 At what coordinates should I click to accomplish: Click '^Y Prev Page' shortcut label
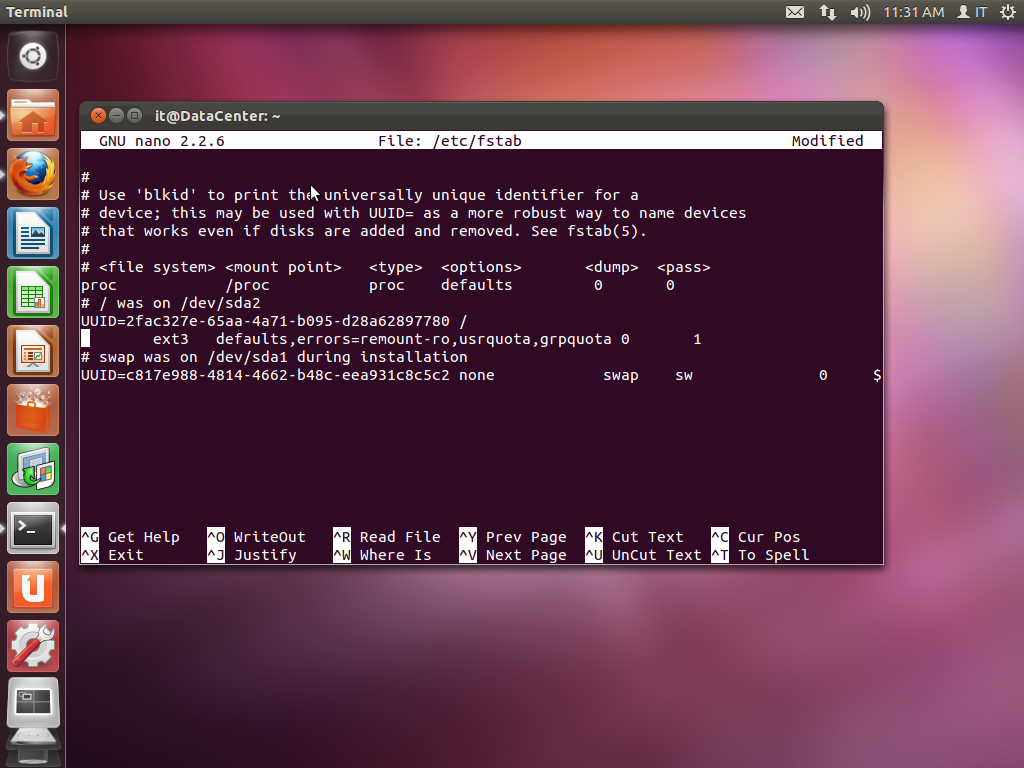[513, 537]
